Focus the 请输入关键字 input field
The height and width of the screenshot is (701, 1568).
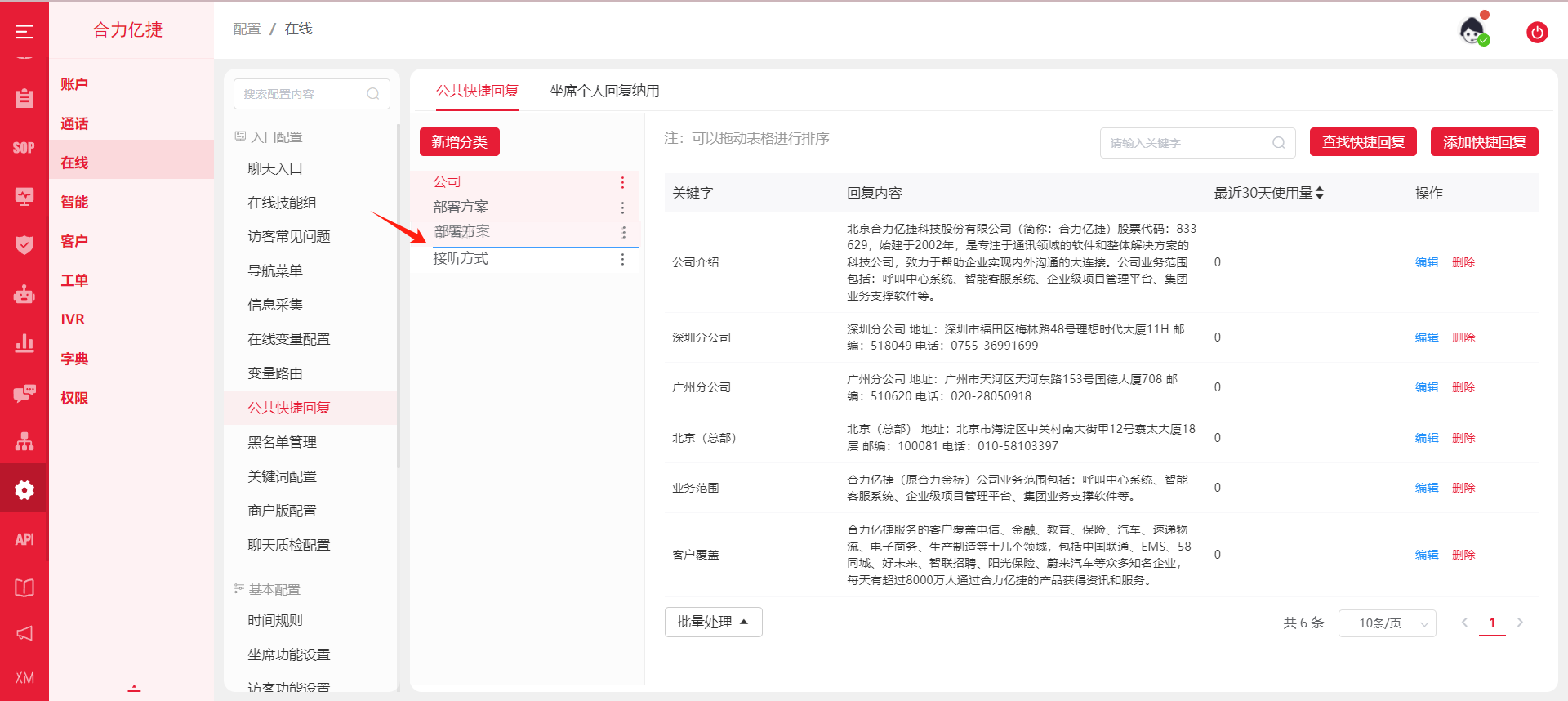coord(1198,143)
